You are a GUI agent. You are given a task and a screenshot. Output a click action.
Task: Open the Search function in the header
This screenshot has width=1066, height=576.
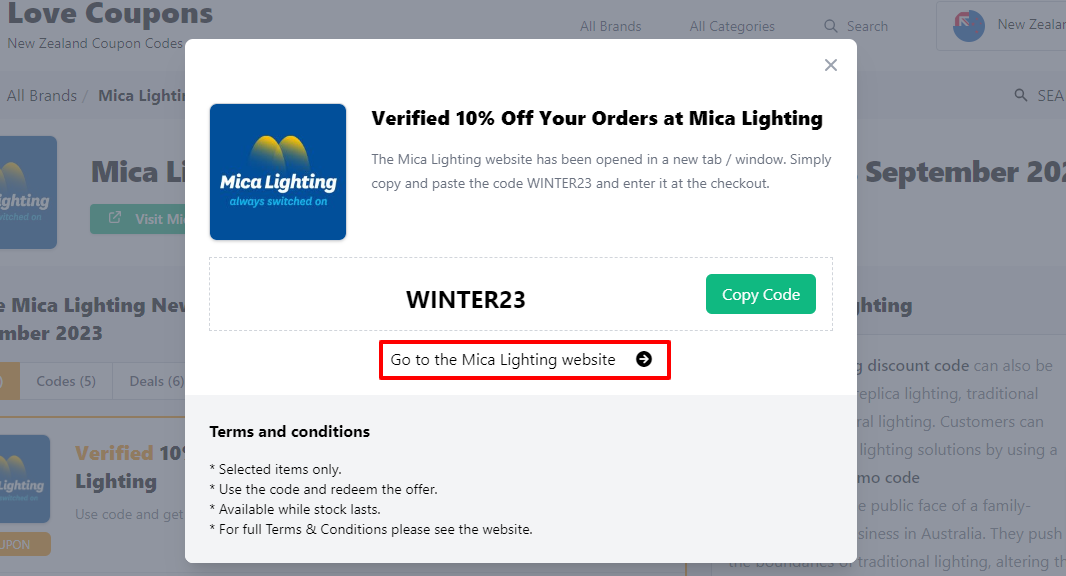pyautogui.click(x=855, y=26)
